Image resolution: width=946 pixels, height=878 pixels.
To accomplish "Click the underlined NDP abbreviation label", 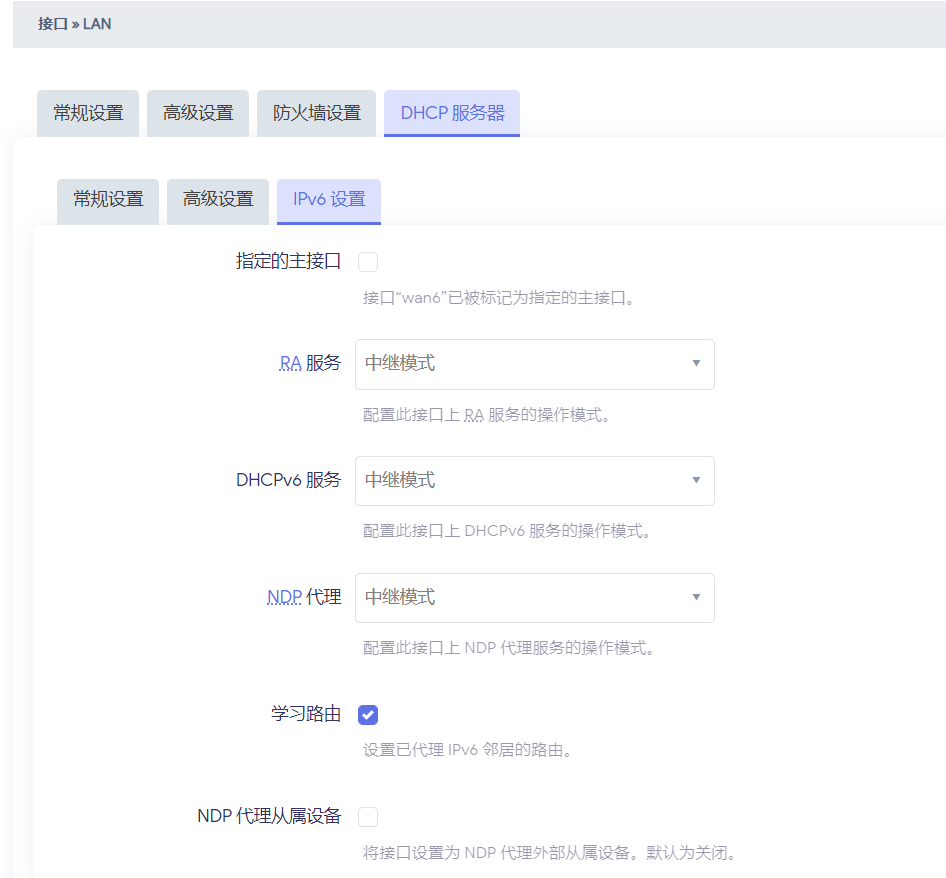I will click(x=284, y=597).
